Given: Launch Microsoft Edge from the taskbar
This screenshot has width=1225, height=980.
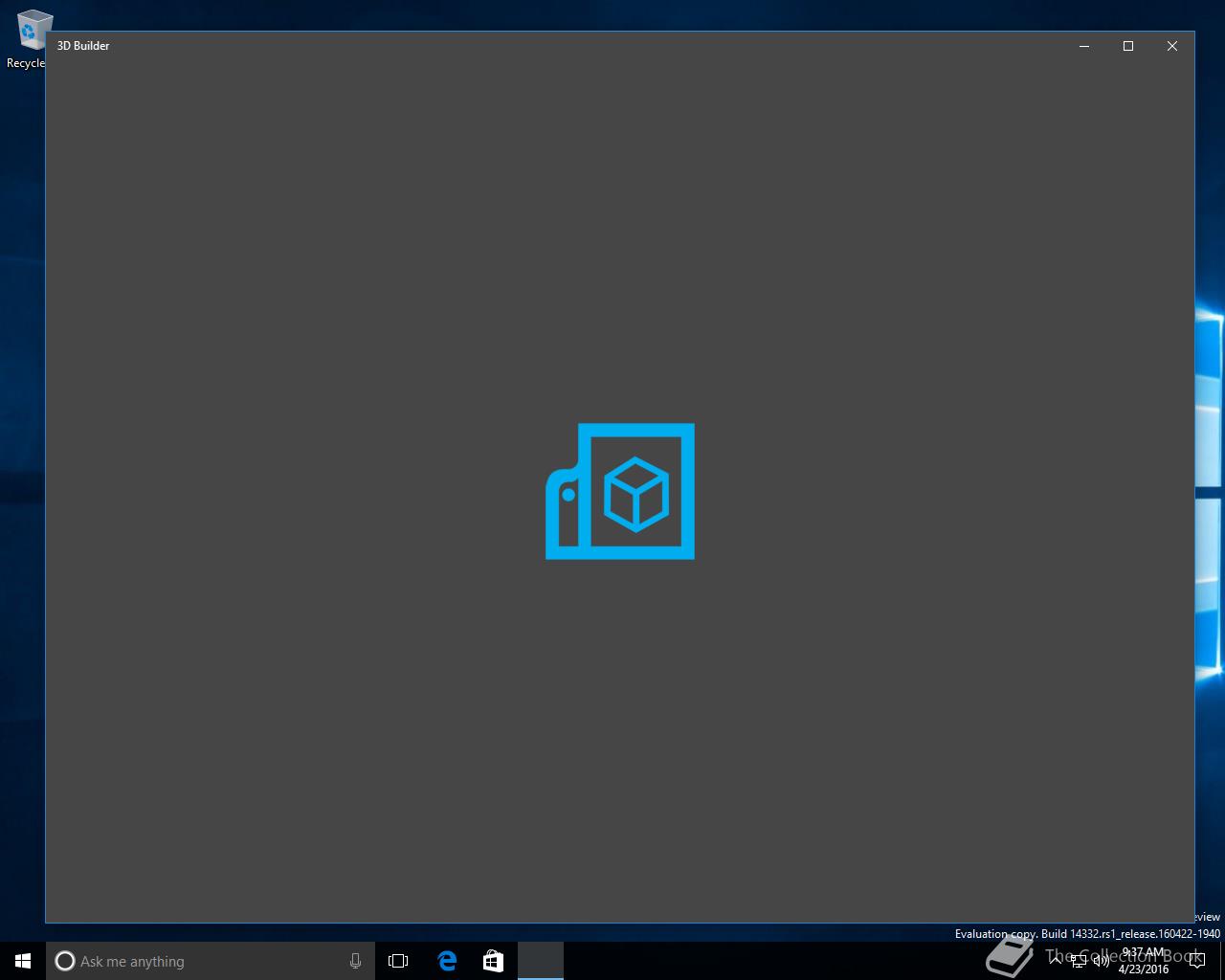Looking at the screenshot, I should [x=447, y=961].
